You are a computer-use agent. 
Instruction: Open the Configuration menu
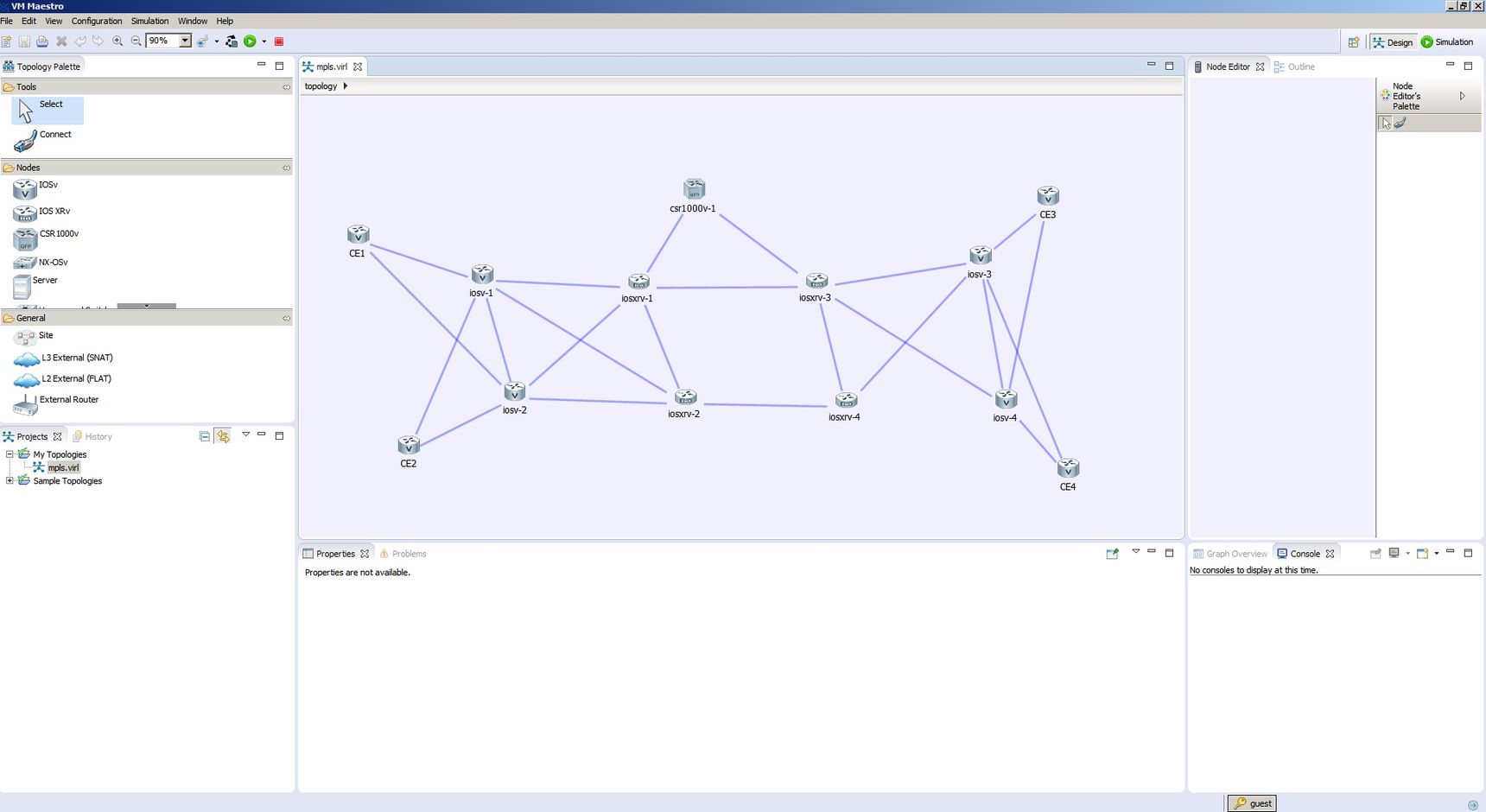point(97,21)
